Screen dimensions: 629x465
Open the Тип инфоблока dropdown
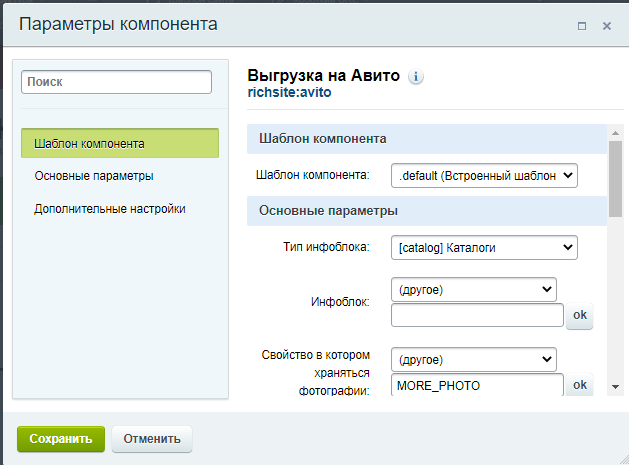484,246
